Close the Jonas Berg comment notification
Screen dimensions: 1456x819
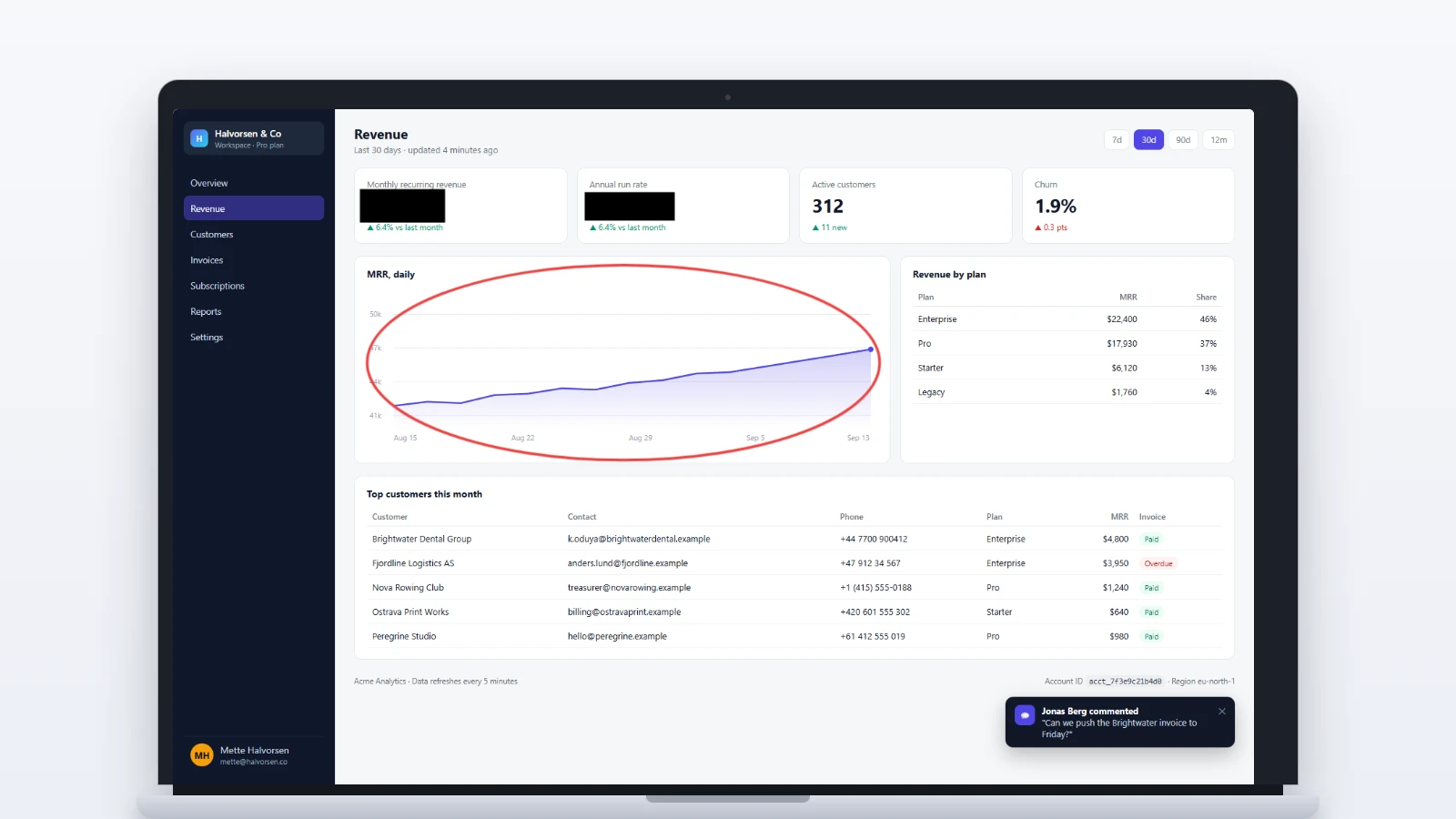pos(1222,712)
